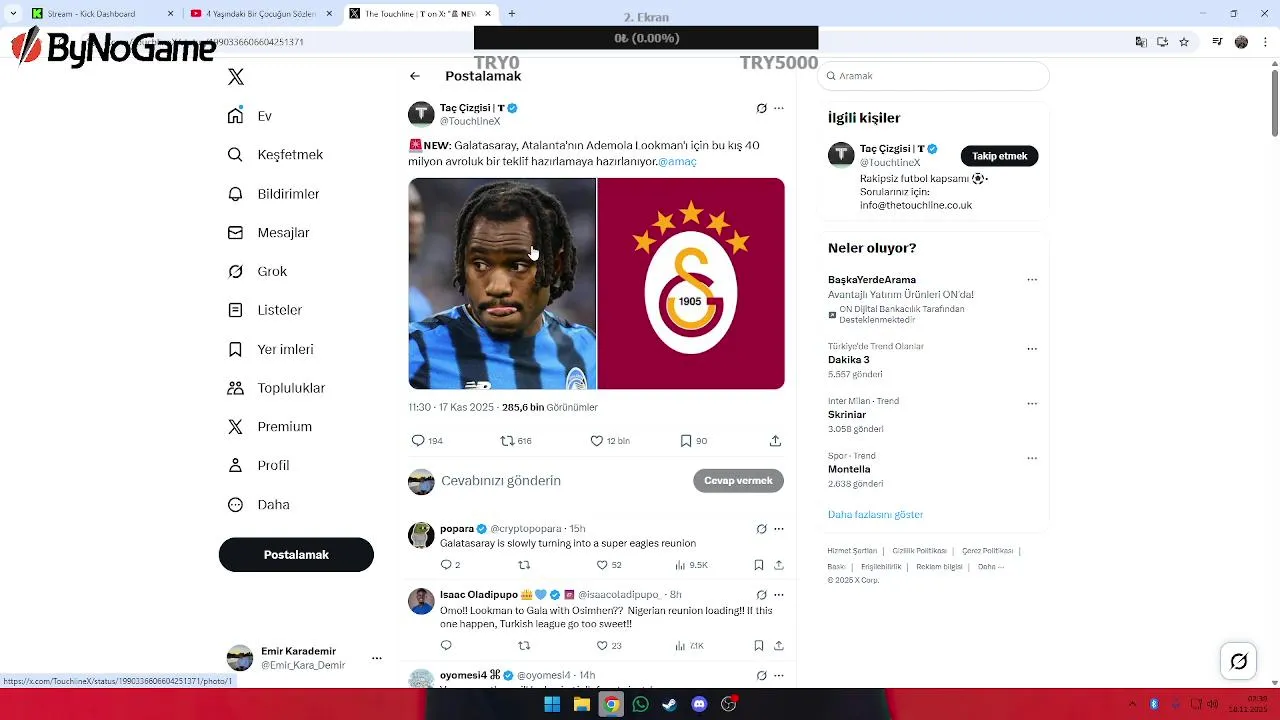Bookmark Isaac Oladipupo's reply

click(759, 646)
